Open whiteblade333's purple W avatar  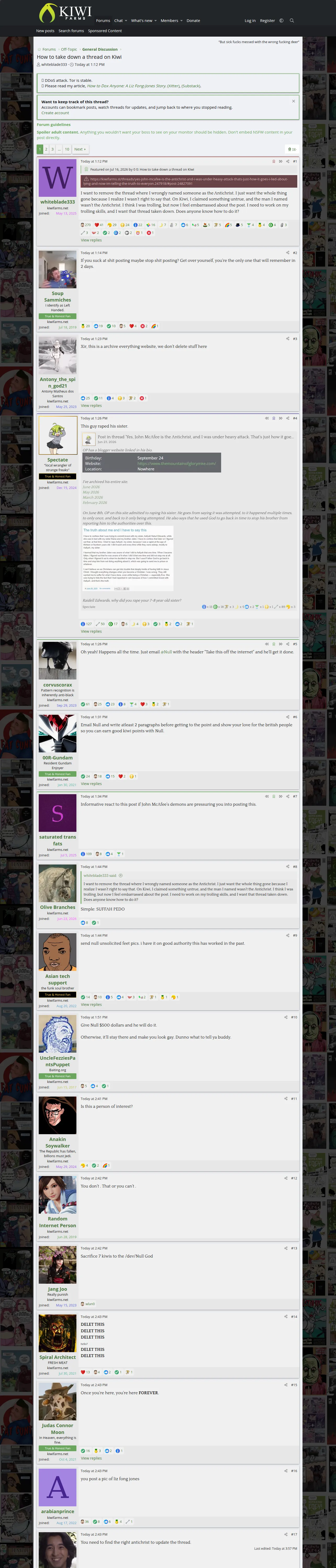(57, 178)
